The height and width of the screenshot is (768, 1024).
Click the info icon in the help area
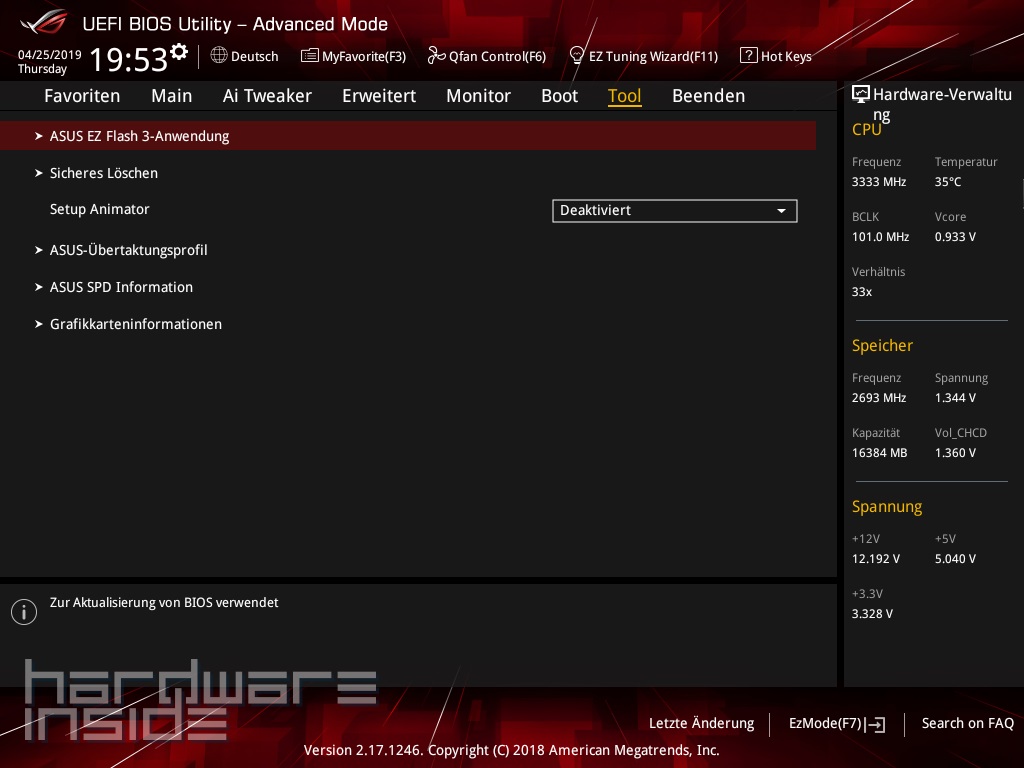click(x=24, y=612)
